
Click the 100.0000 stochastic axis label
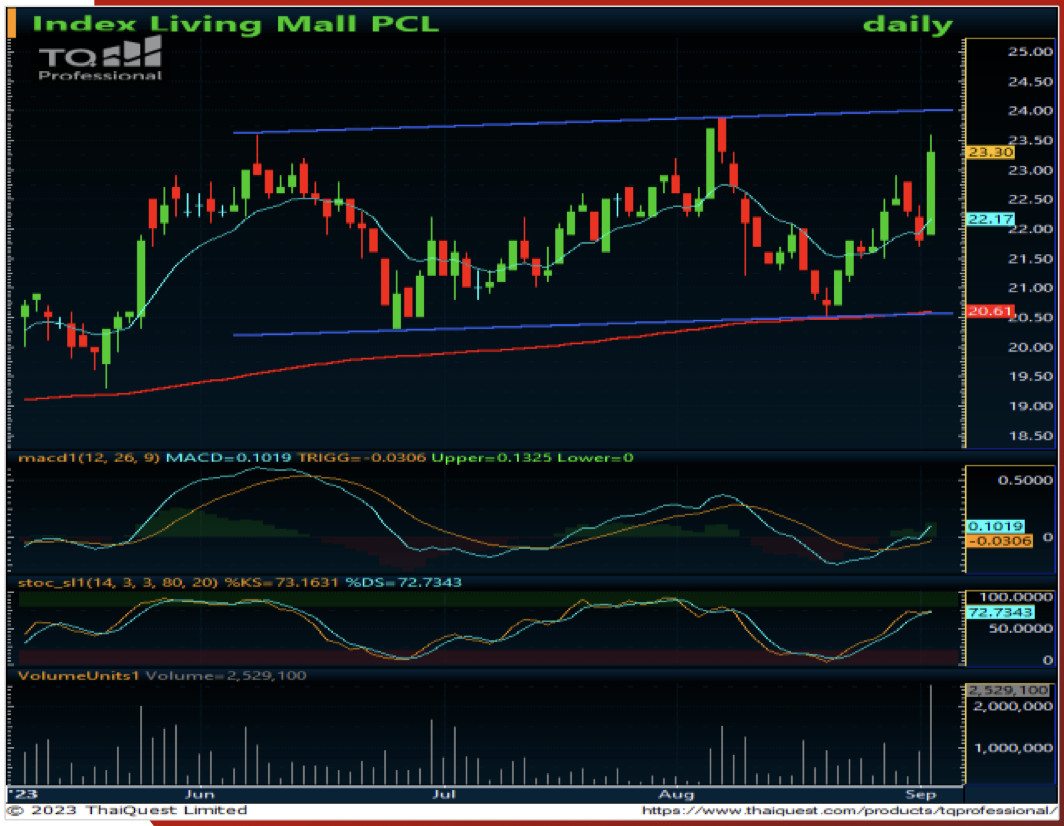point(1016,597)
